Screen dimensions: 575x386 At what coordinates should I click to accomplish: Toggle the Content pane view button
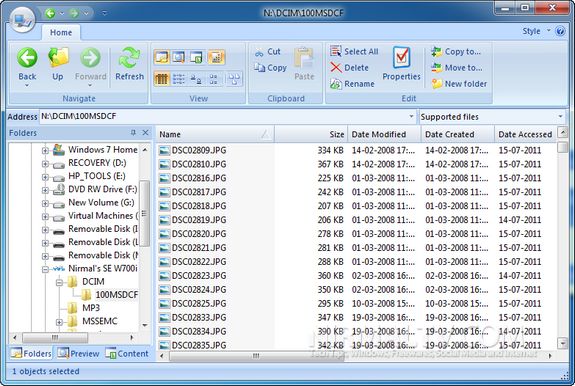pyautogui.click(x=197, y=57)
